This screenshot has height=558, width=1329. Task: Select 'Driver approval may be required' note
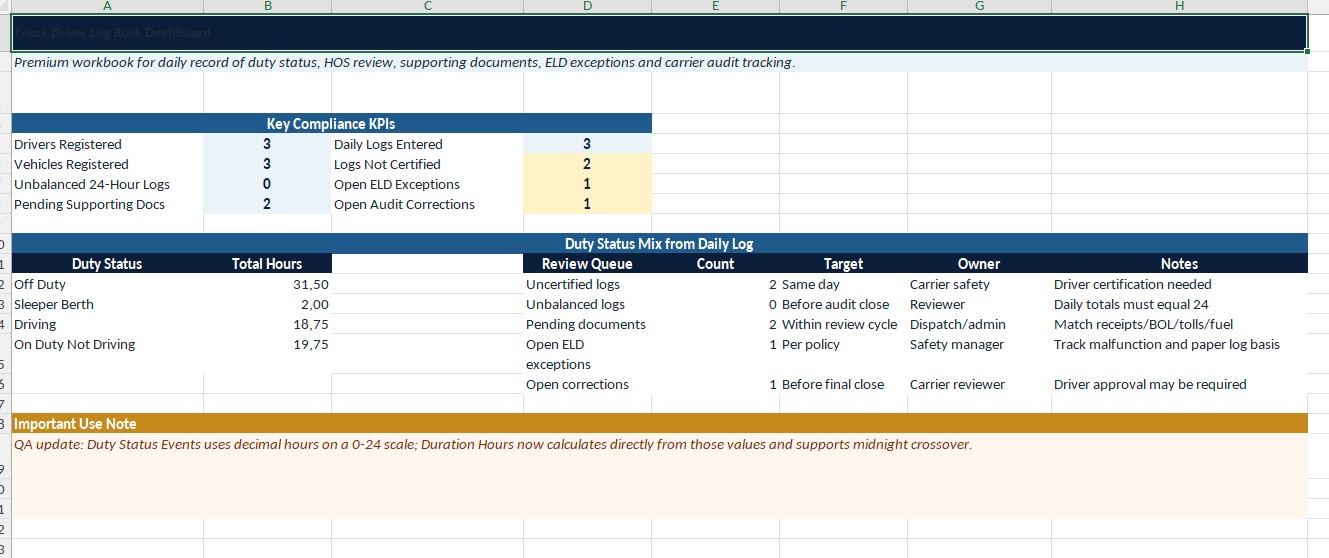(x=1179, y=384)
